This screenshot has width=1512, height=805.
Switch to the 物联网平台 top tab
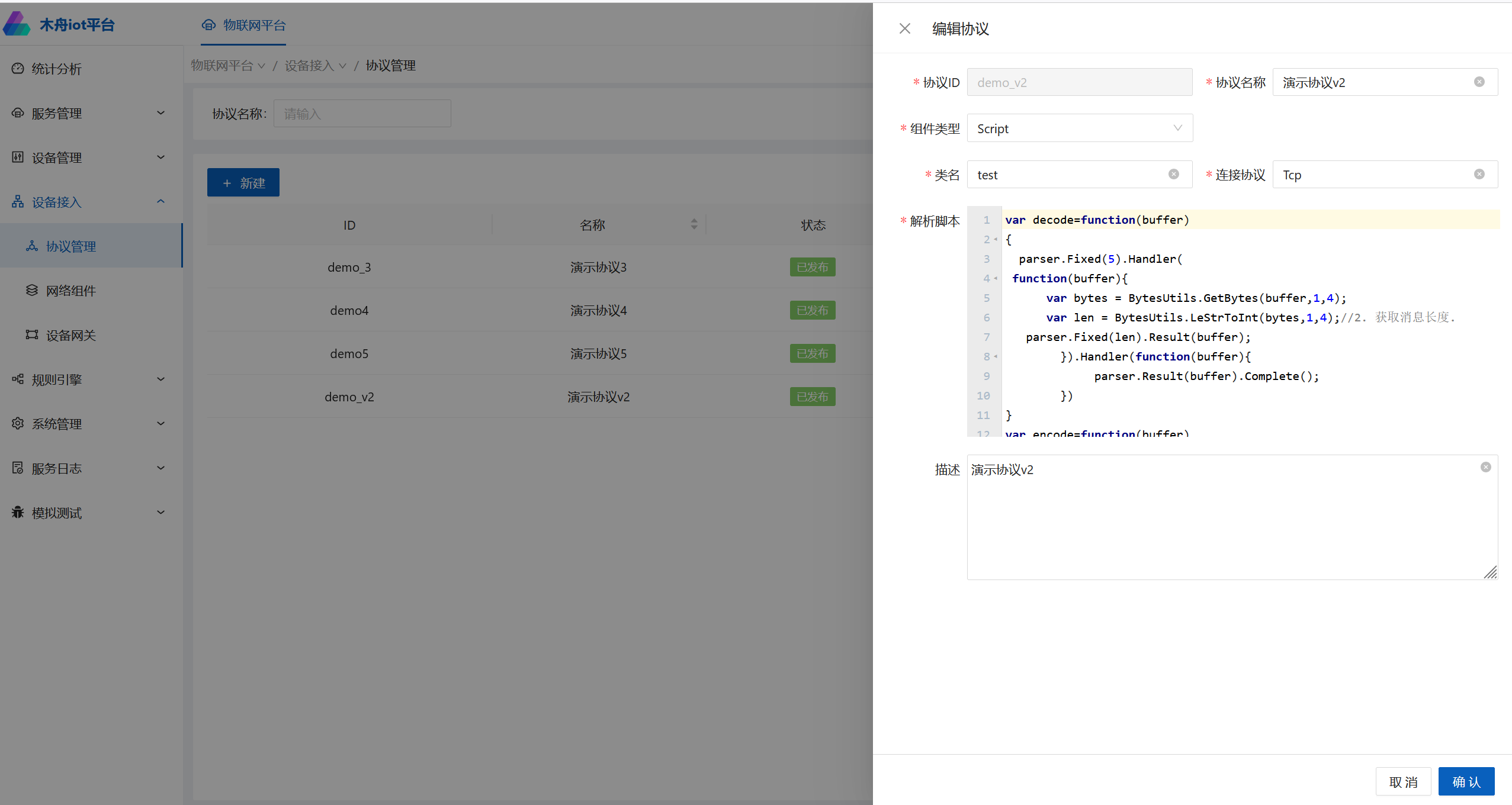click(x=243, y=25)
